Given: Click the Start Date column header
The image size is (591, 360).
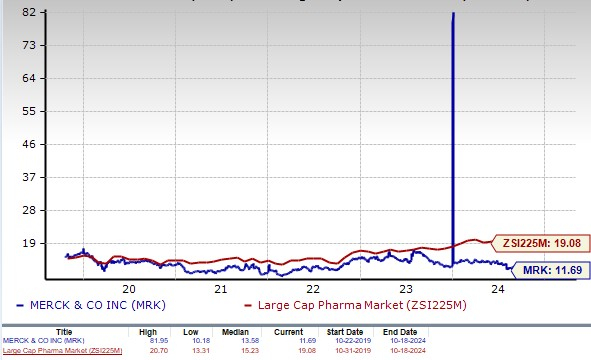Looking at the screenshot, I should 345,332.
